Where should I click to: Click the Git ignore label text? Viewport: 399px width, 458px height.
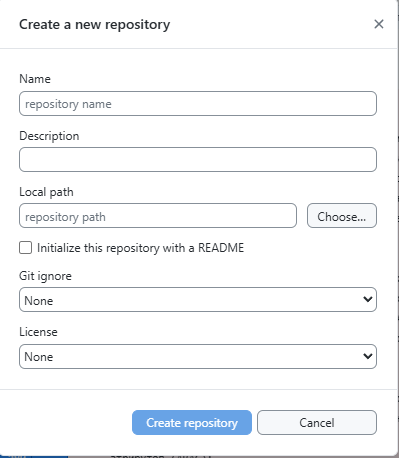45,276
